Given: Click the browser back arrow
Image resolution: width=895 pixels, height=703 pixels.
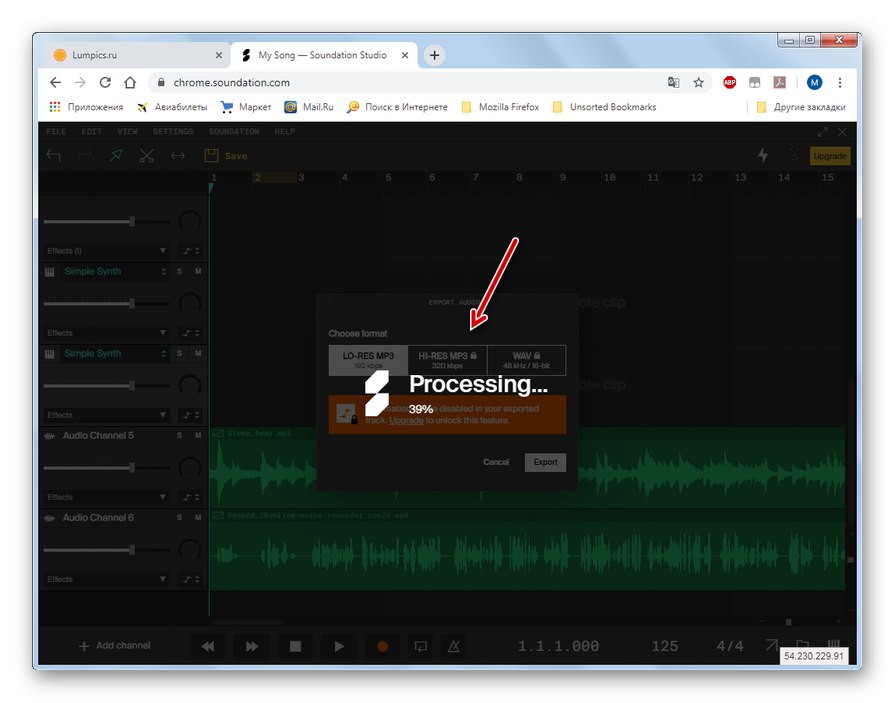Looking at the screenshot, I should coord(55,83).
